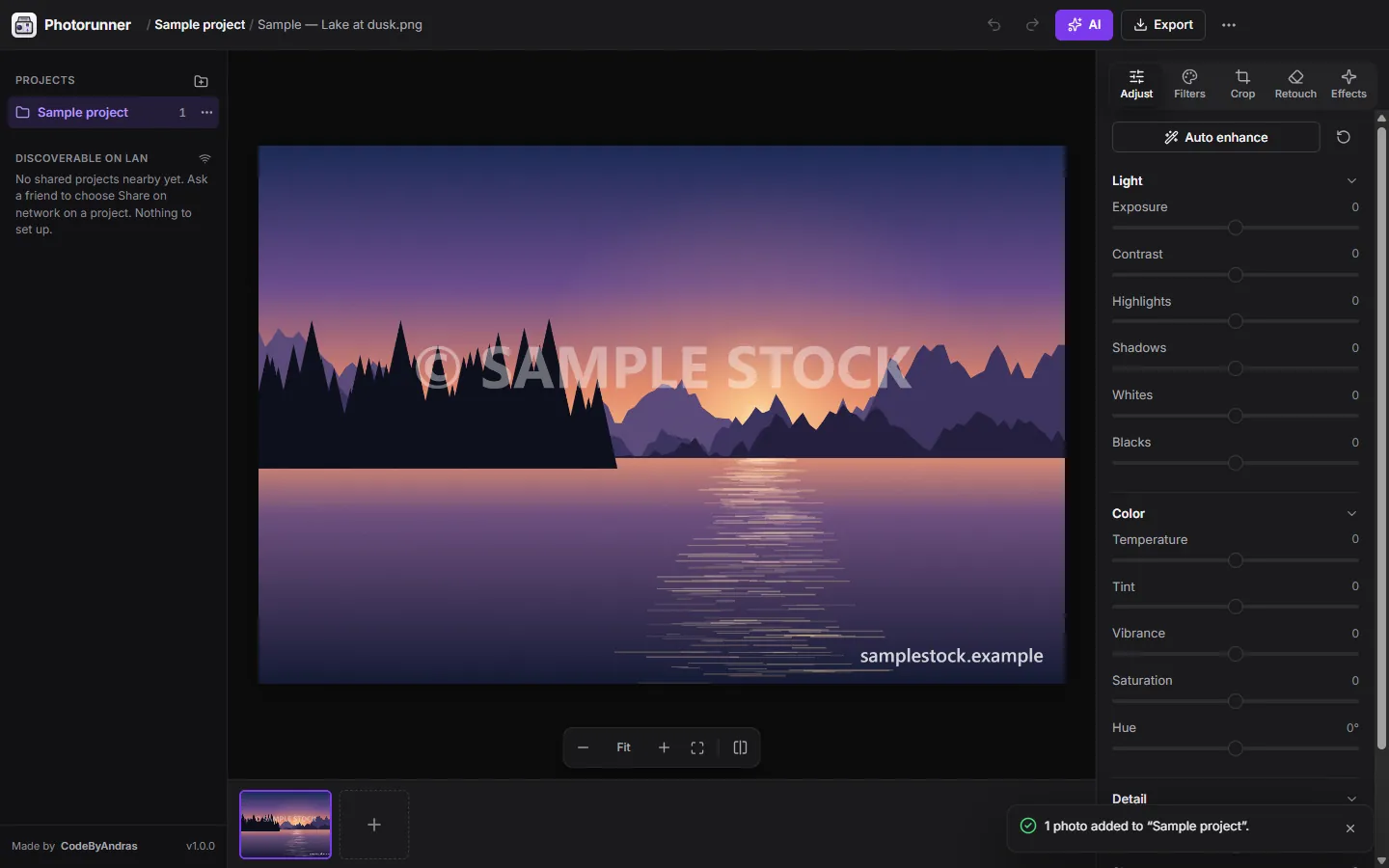Click the Export button
Image resolution: width=1389 pixels, height=868 pixels.
click(x=1163, y=25)
